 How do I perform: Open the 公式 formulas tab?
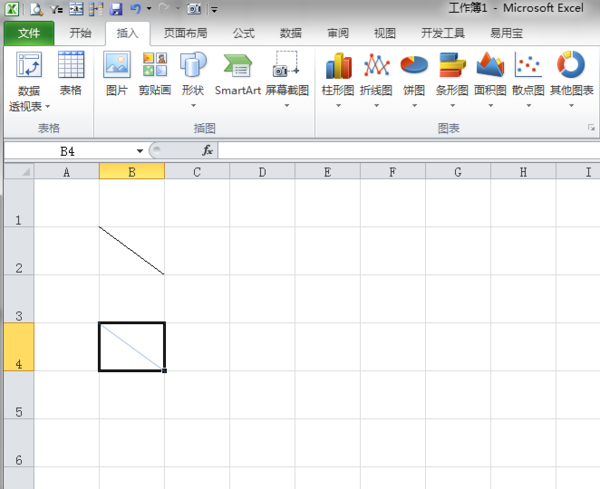click(243, 33)
